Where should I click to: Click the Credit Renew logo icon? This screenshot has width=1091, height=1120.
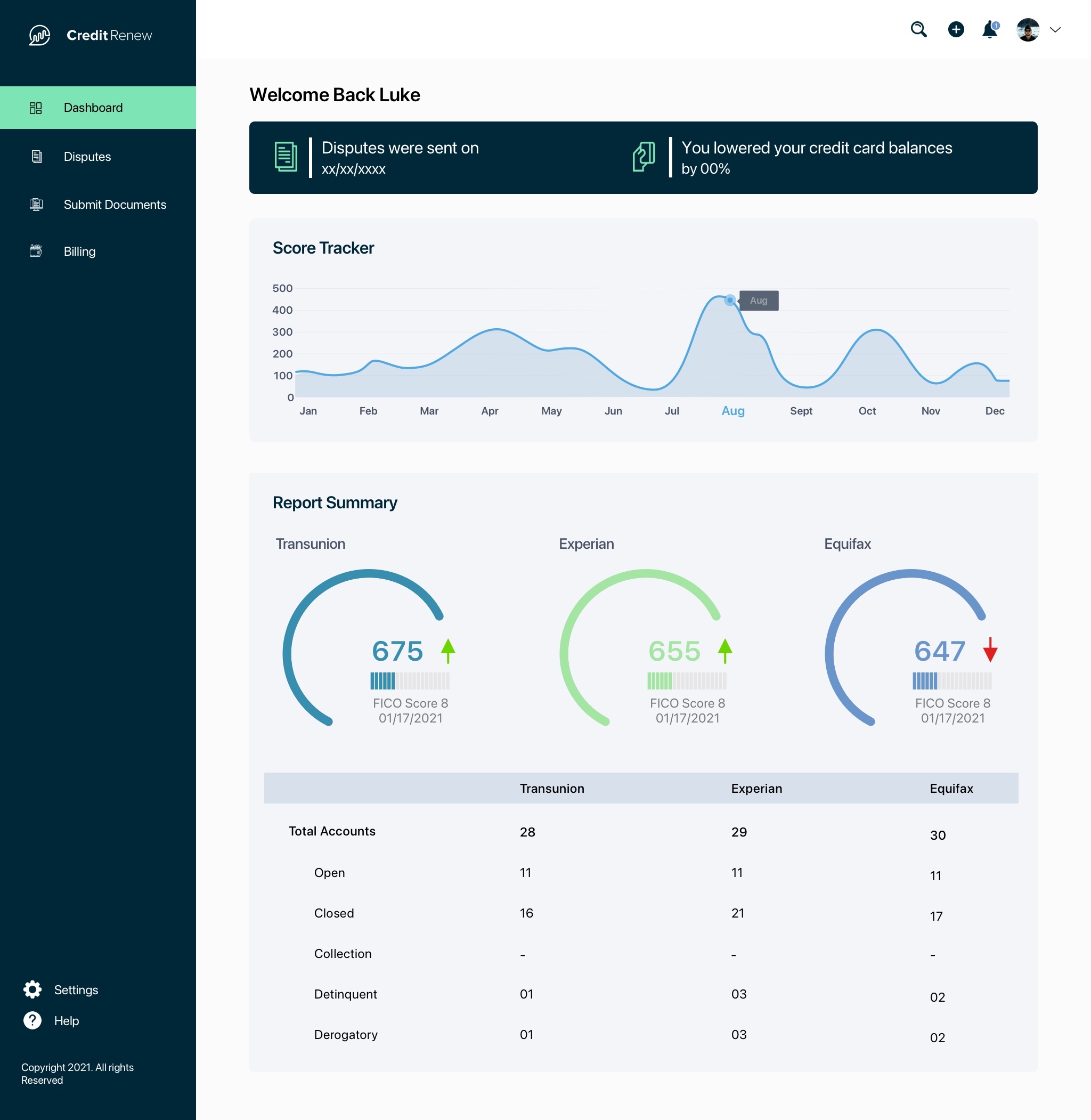pos(39,35)
